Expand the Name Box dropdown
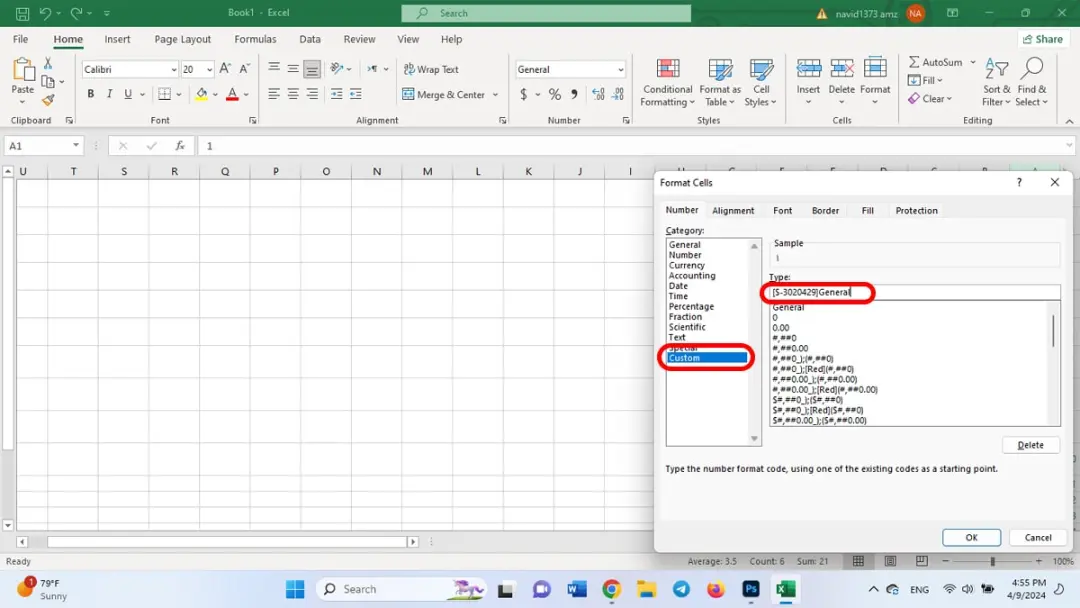 [x=76, y=146]
